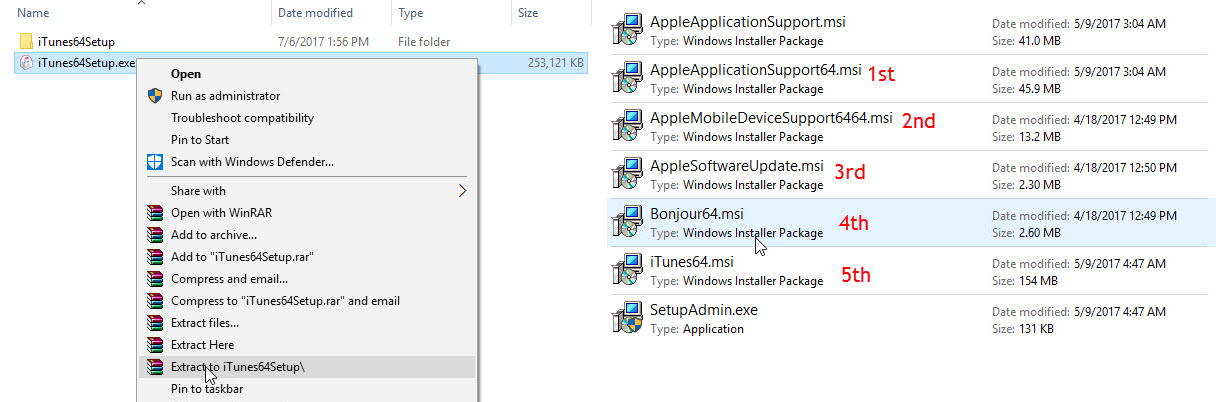Click the Windows Defender scan icon
Viewport: 1216px width, 402px height.
(x=155, y=161)
